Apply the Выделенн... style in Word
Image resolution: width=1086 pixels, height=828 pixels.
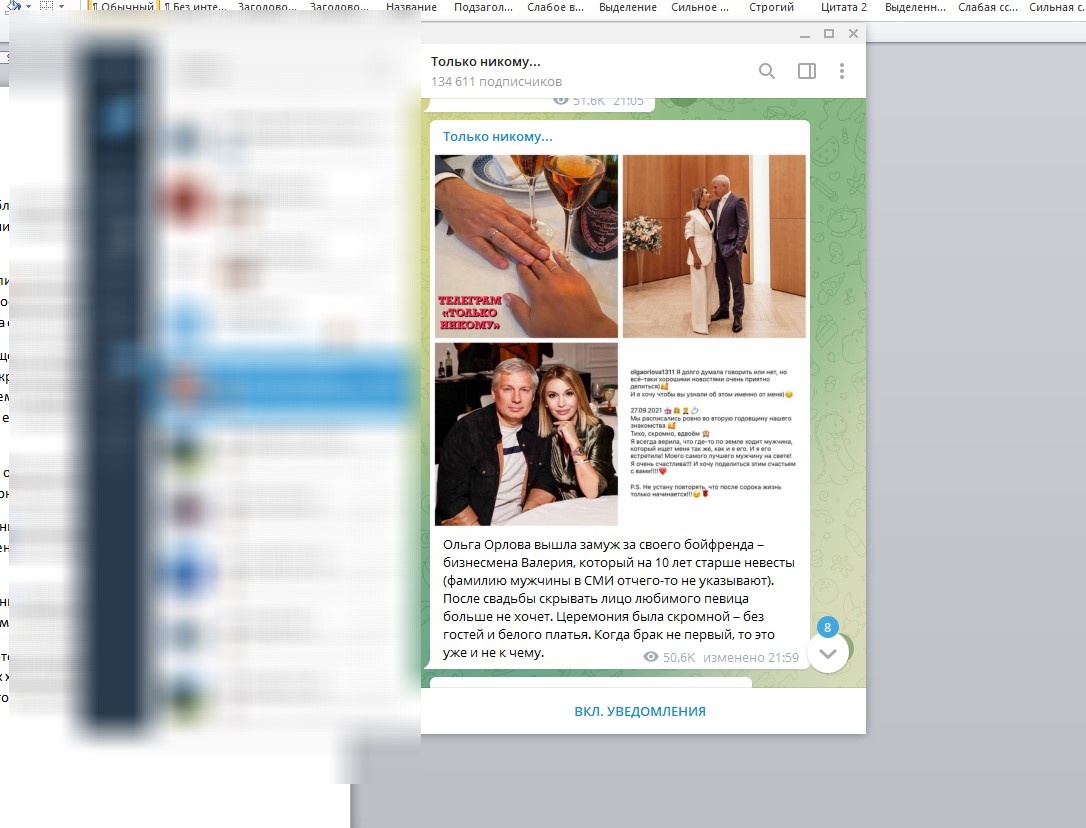pos(915,7)
